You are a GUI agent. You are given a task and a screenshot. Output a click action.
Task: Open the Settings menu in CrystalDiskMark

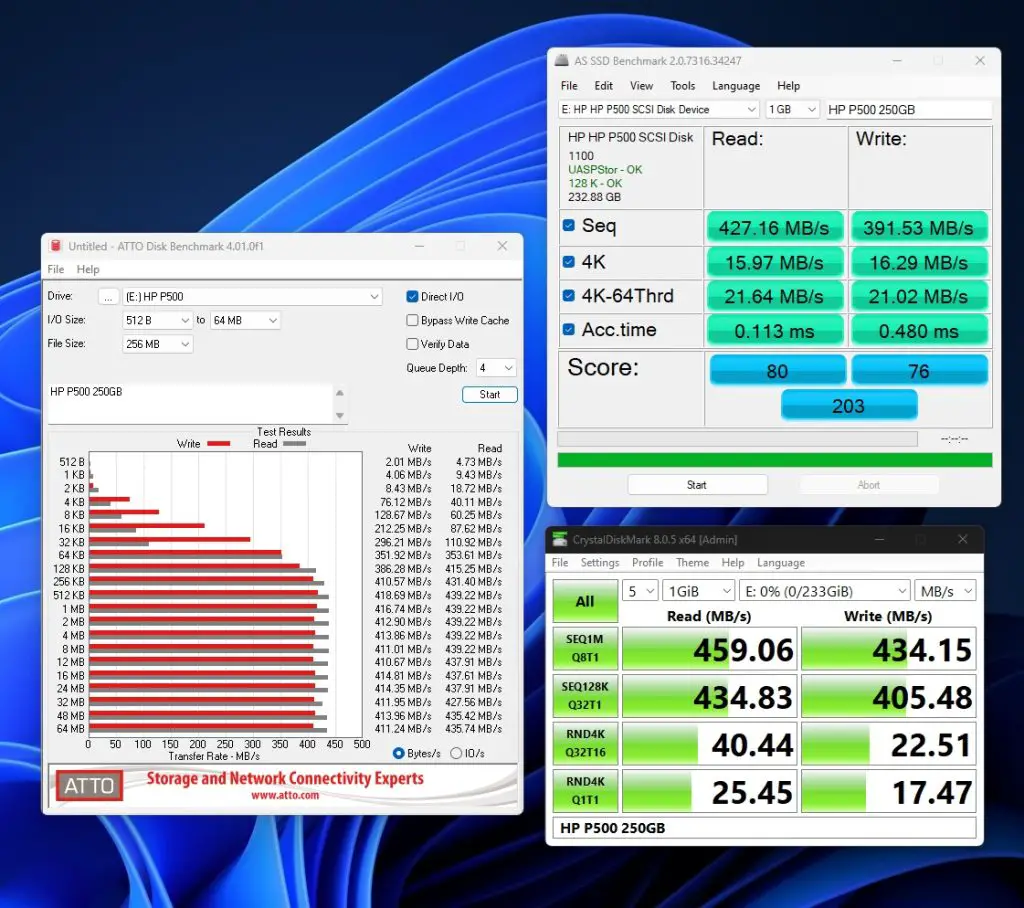tap(600, 562)
